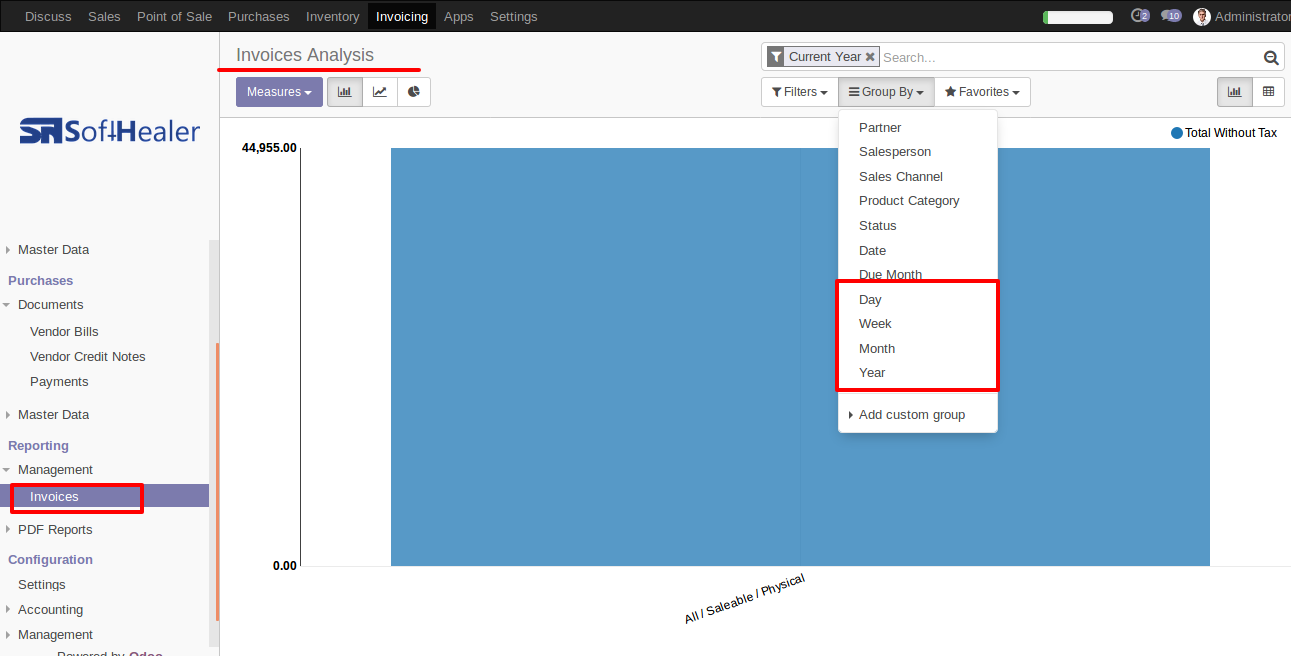Select graph view icon at right
Image resolution: width=1291 pixels, height=656 pixels.
(x=1234, y=92)
